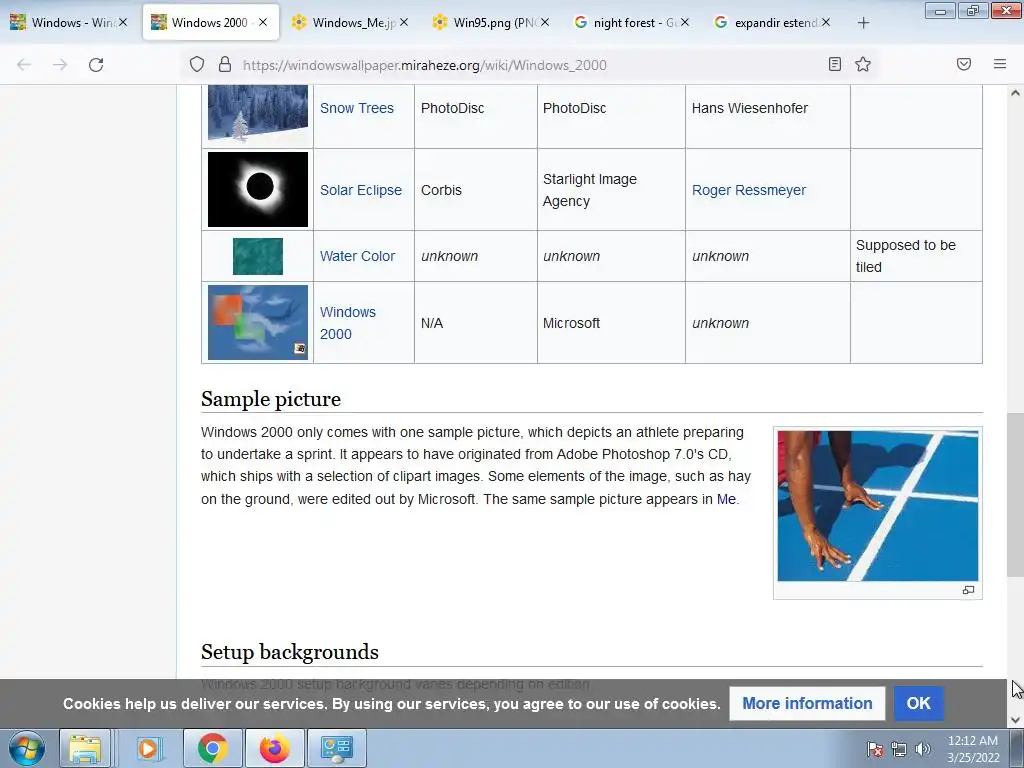Click the scrollbar down arrow
This screenshot has width=1024, height=768.
click(x=1016, y=720)
